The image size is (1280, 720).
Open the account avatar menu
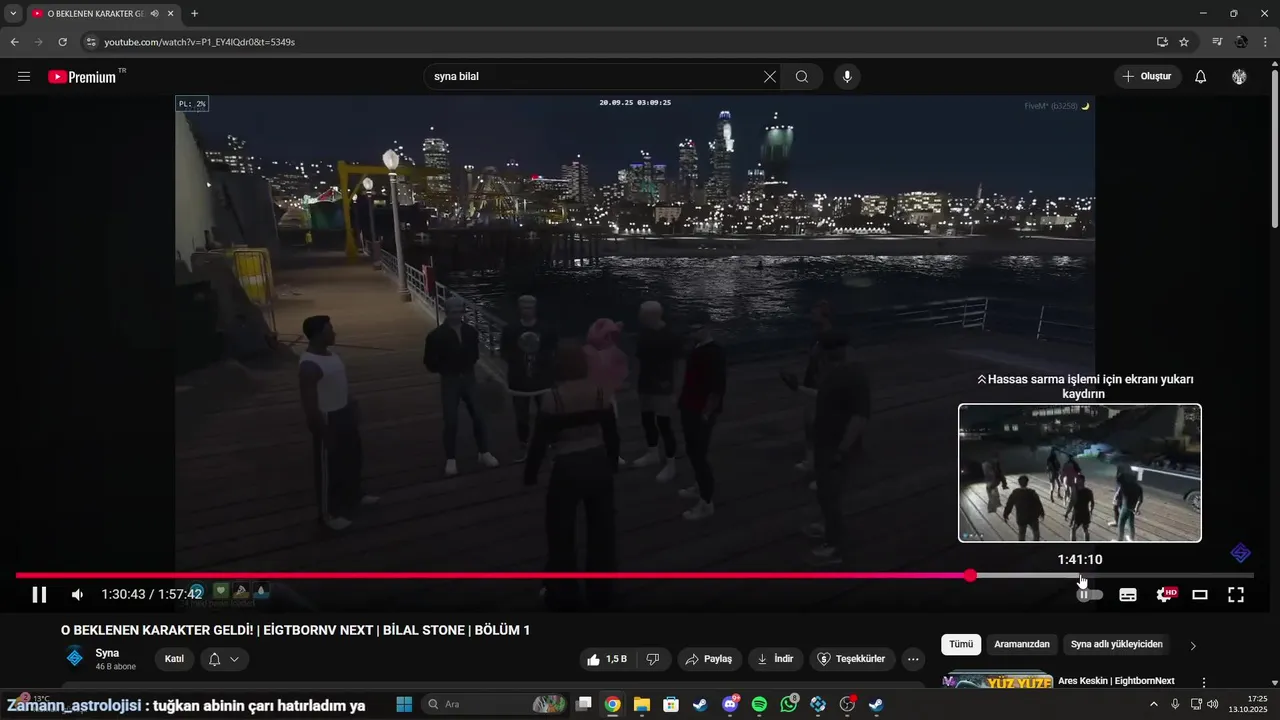tap(1240, 76)
